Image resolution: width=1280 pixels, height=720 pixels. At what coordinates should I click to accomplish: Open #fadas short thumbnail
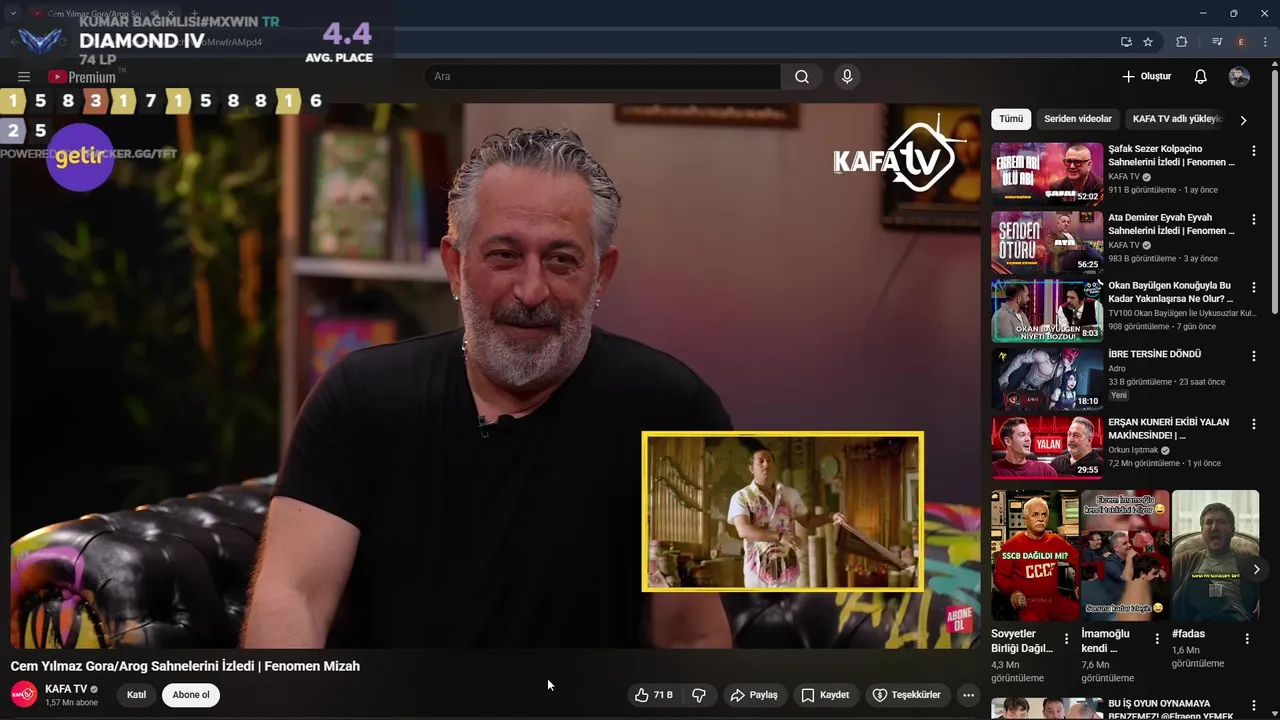click(x=1215, y=555)
